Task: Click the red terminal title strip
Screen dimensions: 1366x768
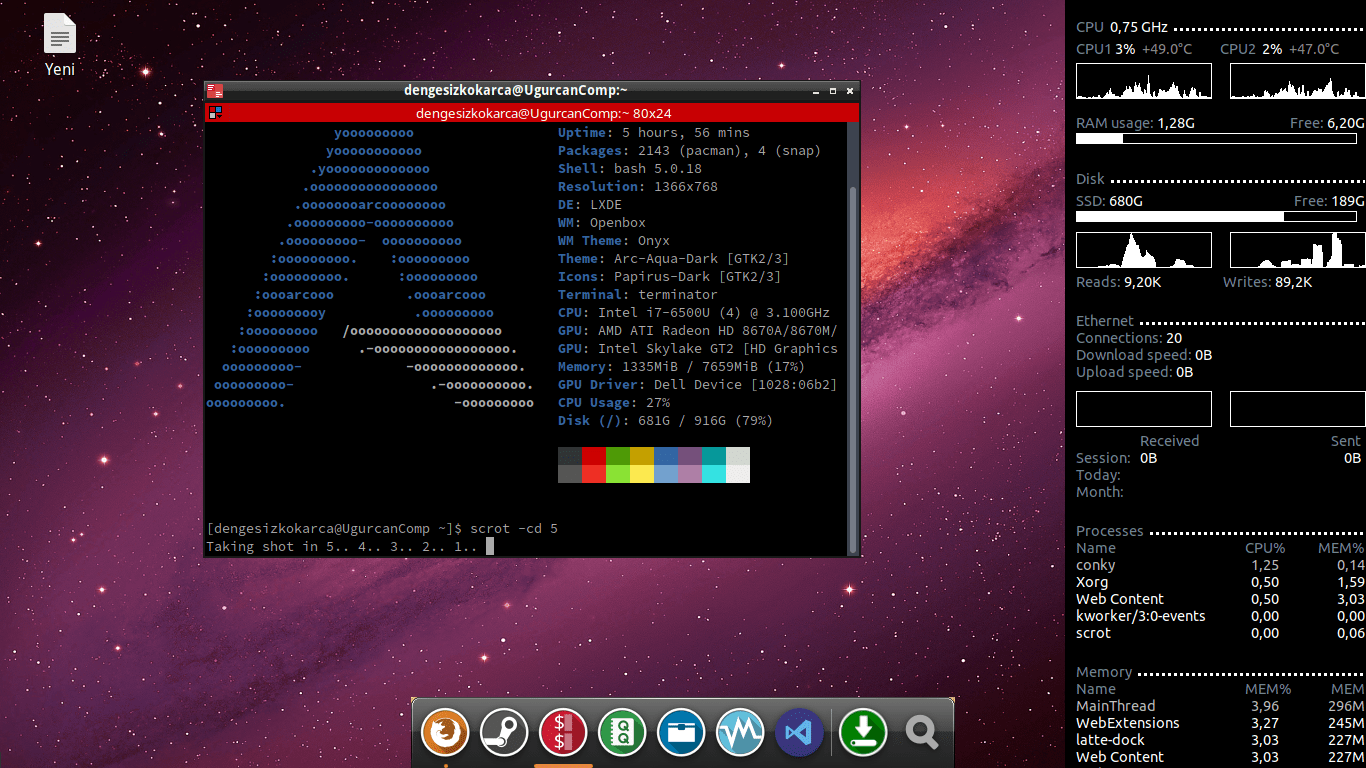Action: [543, 113]
